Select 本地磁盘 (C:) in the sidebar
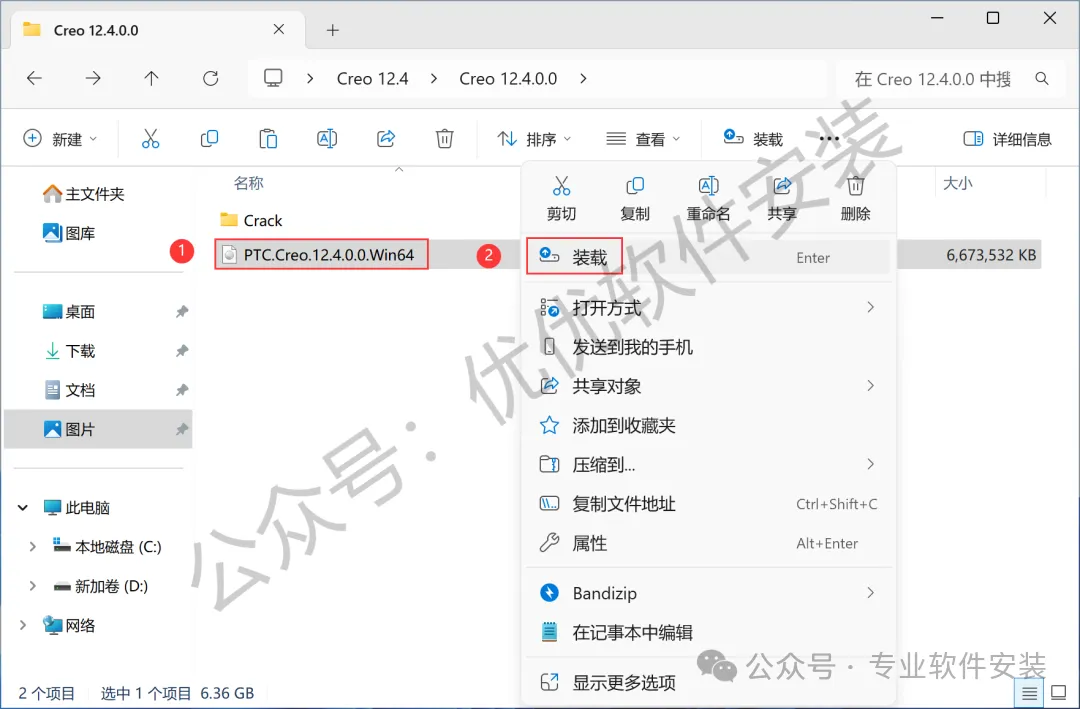Viewport: 1080px width, 709px height. [107, 546]
